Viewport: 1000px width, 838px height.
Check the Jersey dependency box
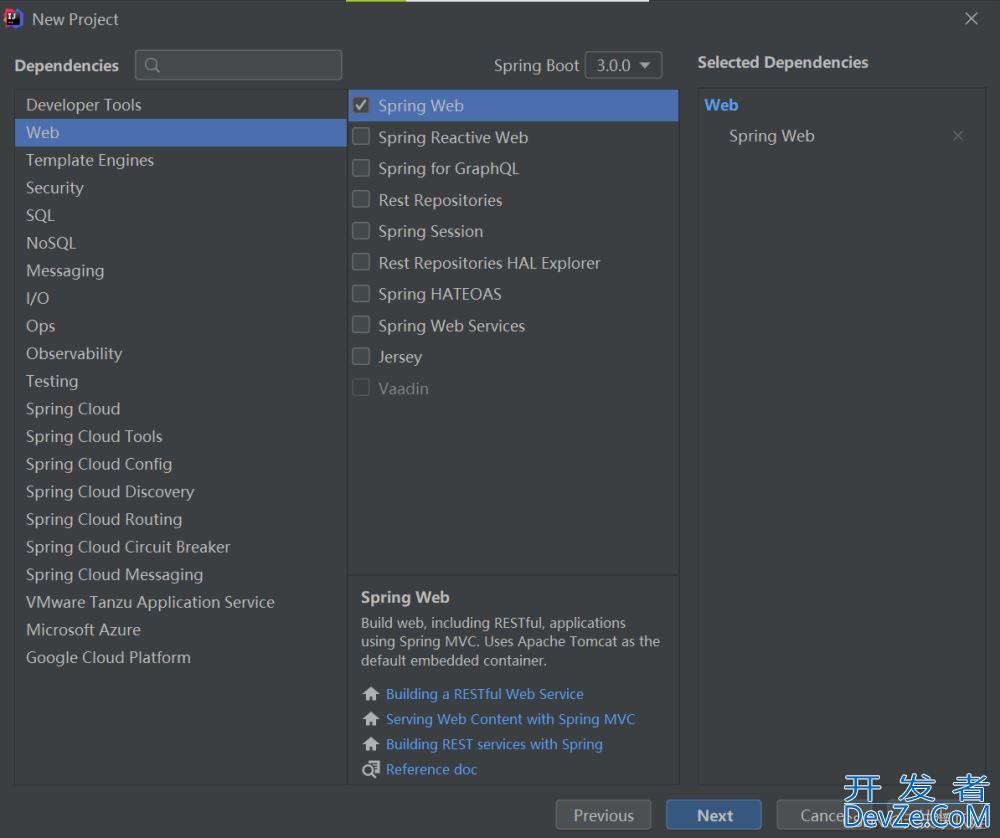361,357
